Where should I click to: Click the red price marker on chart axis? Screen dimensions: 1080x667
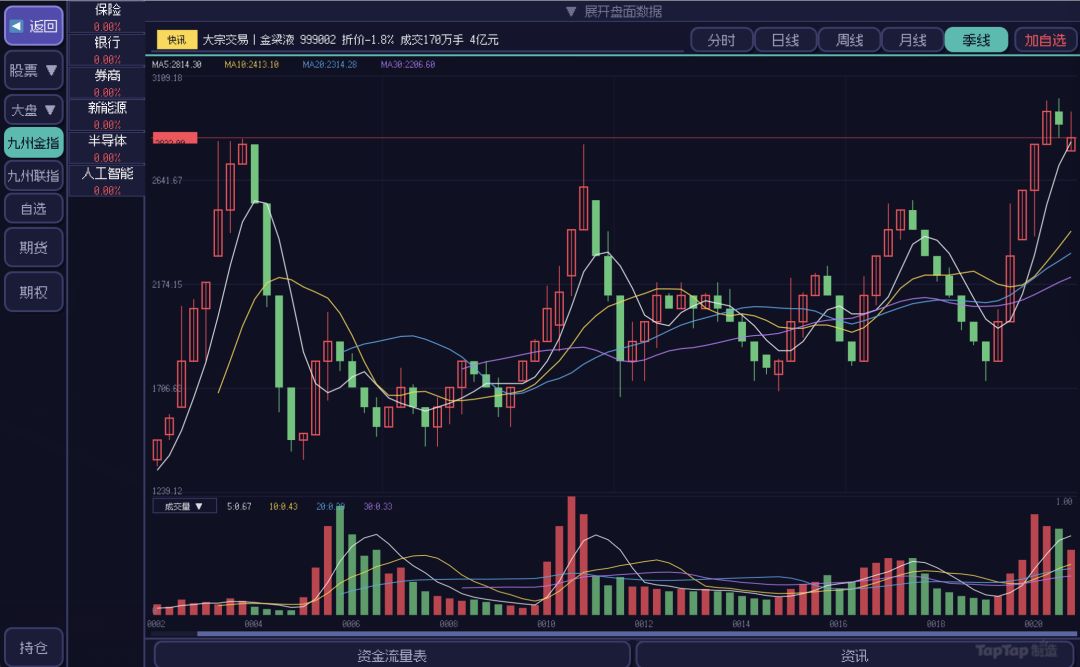tap(175, 138)
